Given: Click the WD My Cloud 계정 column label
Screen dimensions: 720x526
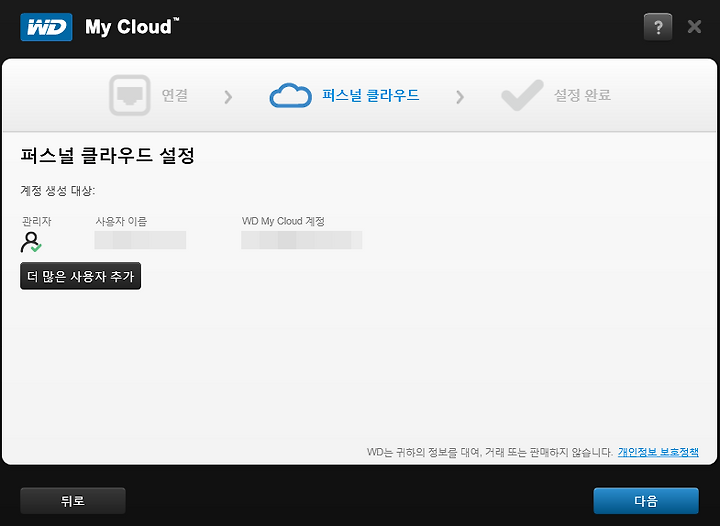Looking at the screenshot, I should tap(283, 221).
